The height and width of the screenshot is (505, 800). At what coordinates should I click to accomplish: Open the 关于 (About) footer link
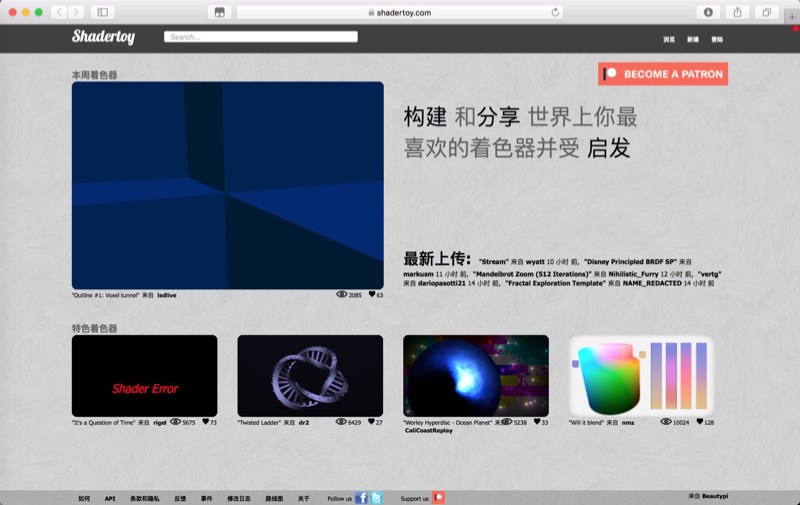tap(304, 498)
